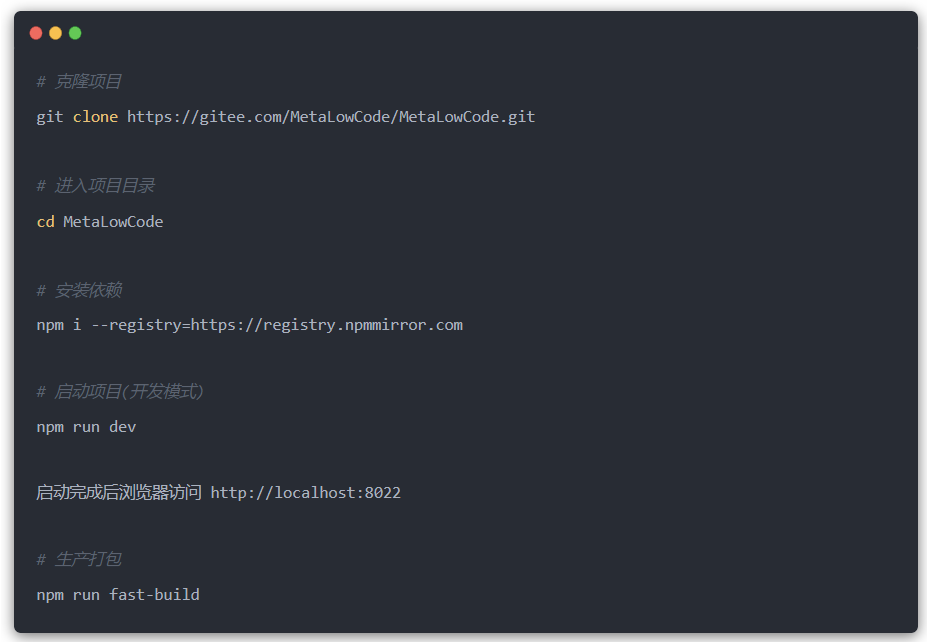Click the yellow minimize dot

click(x=55, y=33)
